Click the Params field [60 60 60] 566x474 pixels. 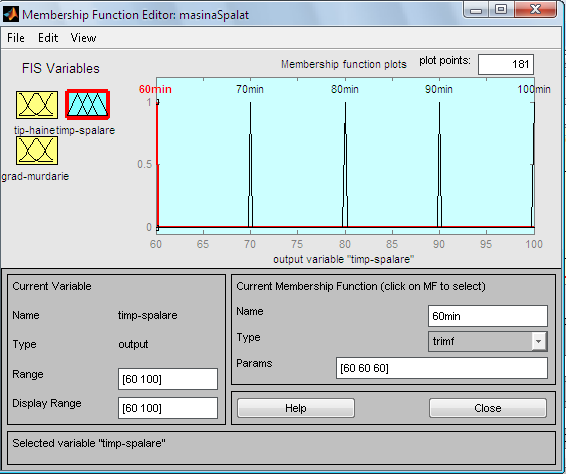[441, 368]
